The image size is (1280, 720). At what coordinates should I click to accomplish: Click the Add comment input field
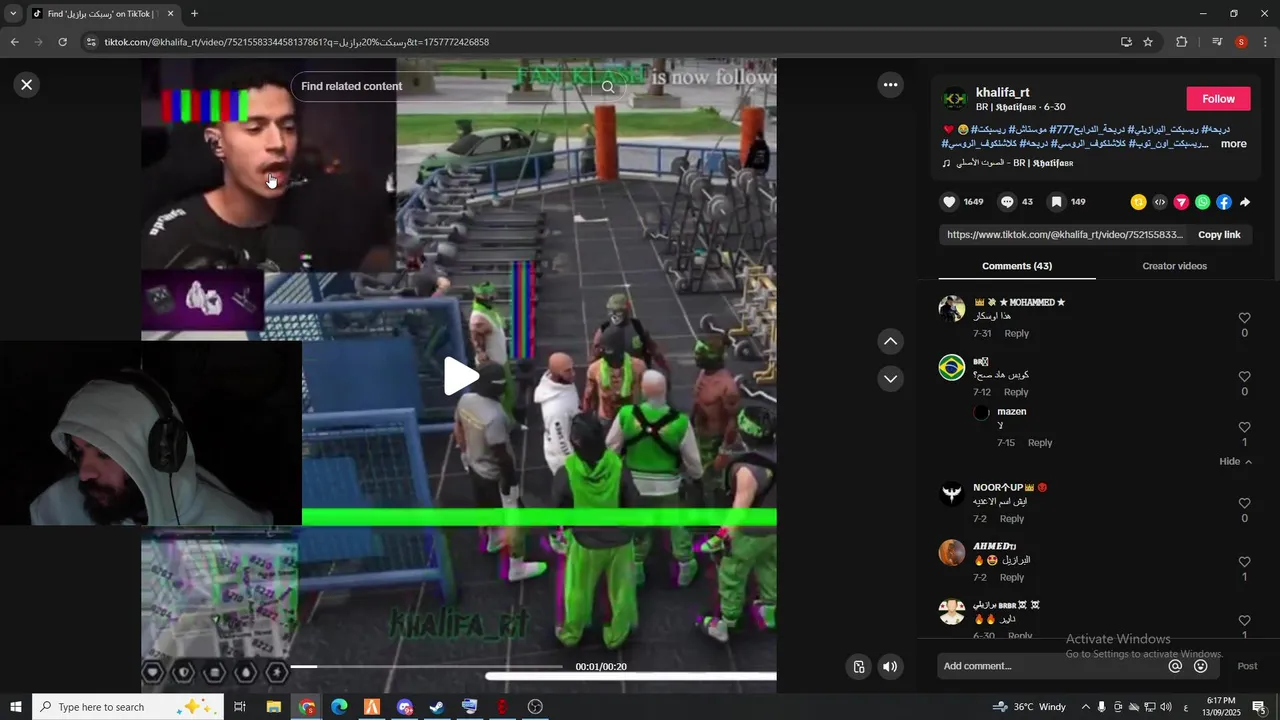point(1050,666)
